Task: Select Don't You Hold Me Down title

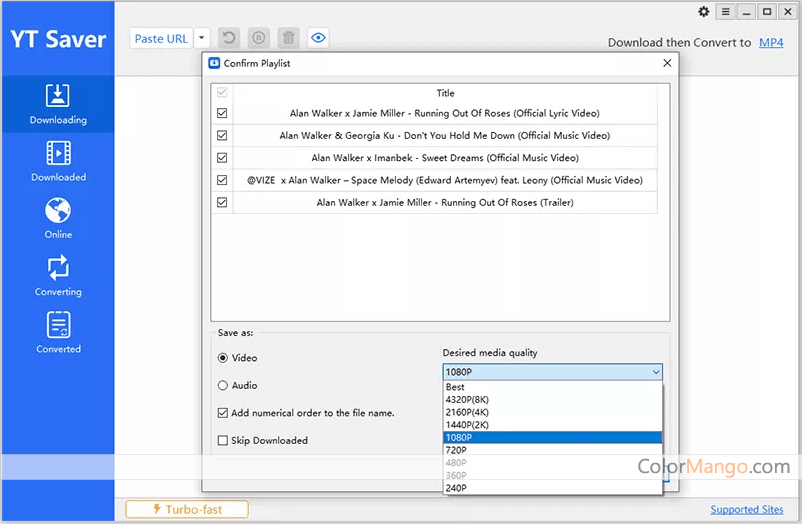Action: [x=445, y=136]
